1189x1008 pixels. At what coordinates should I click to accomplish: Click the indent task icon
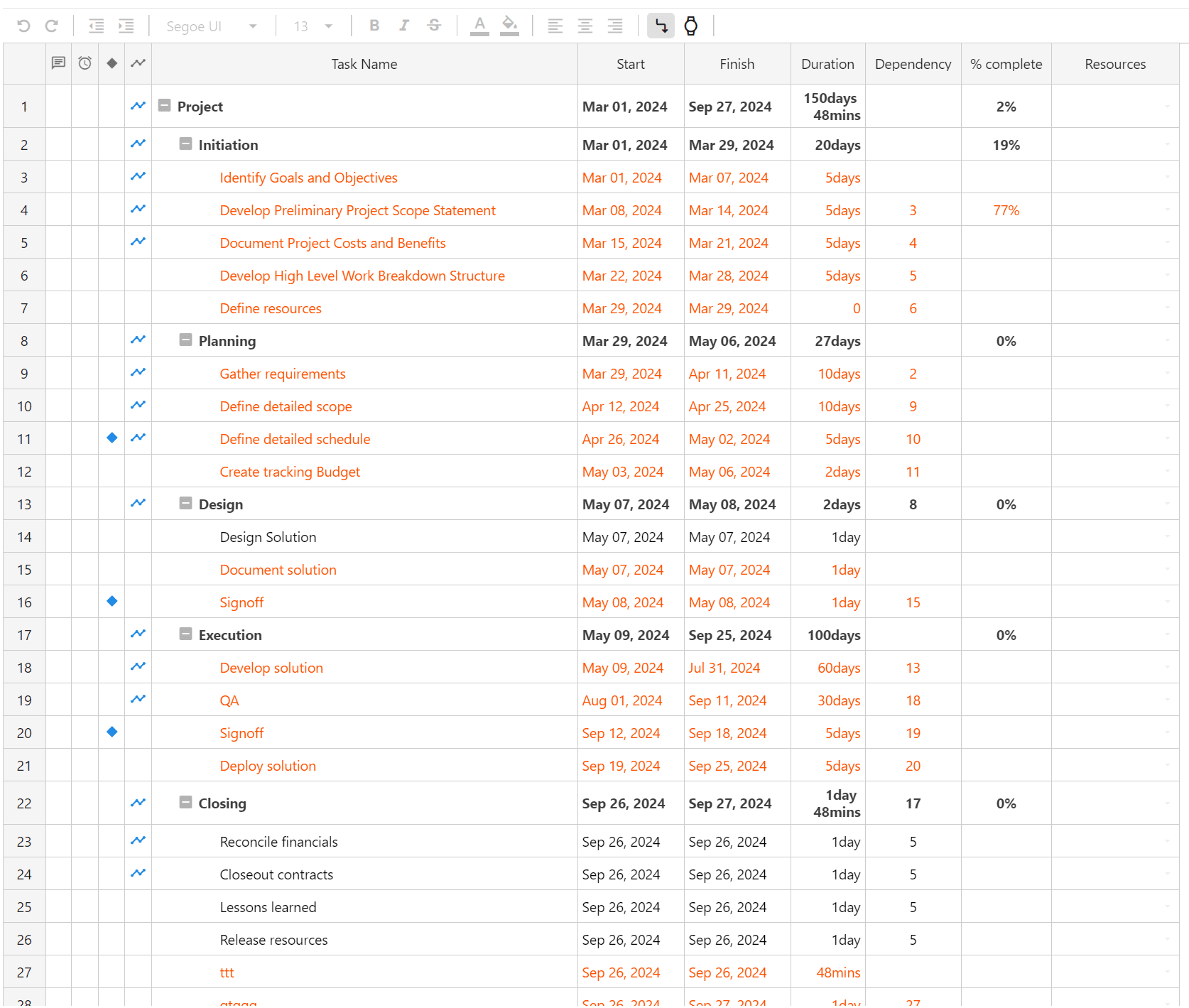tap(126, 26)
